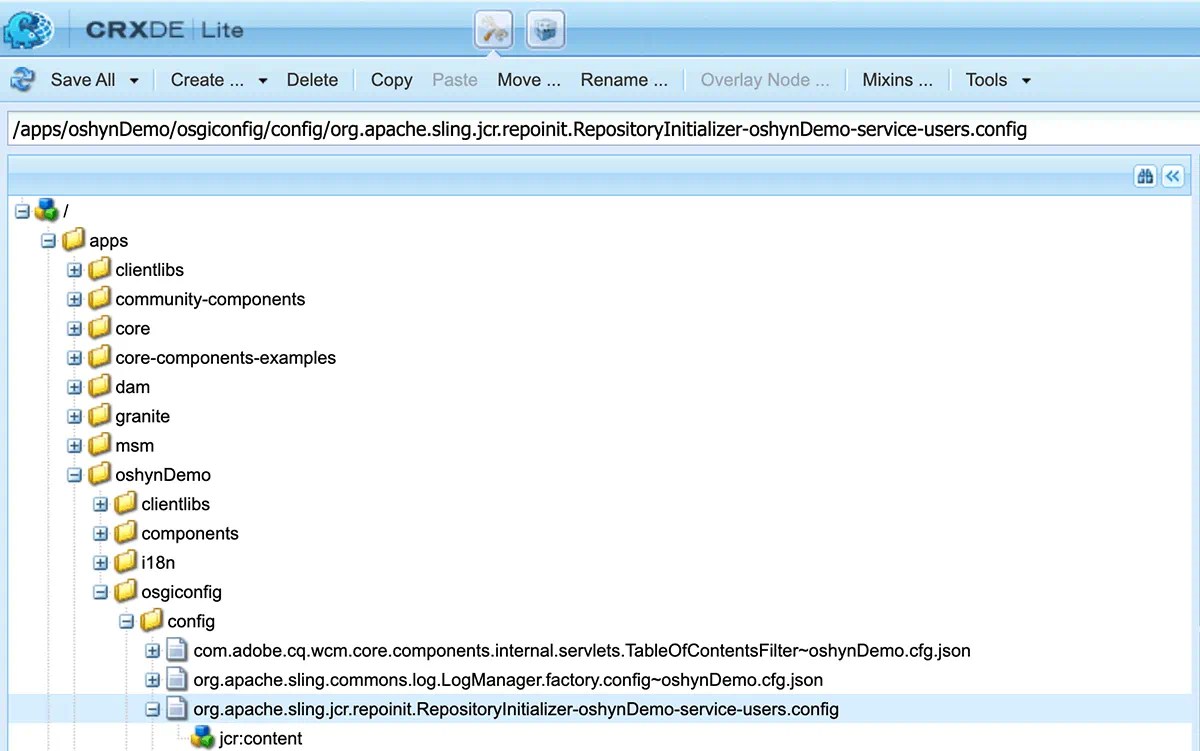Select Rename in the toolbar menu

[x=622, y=79]
